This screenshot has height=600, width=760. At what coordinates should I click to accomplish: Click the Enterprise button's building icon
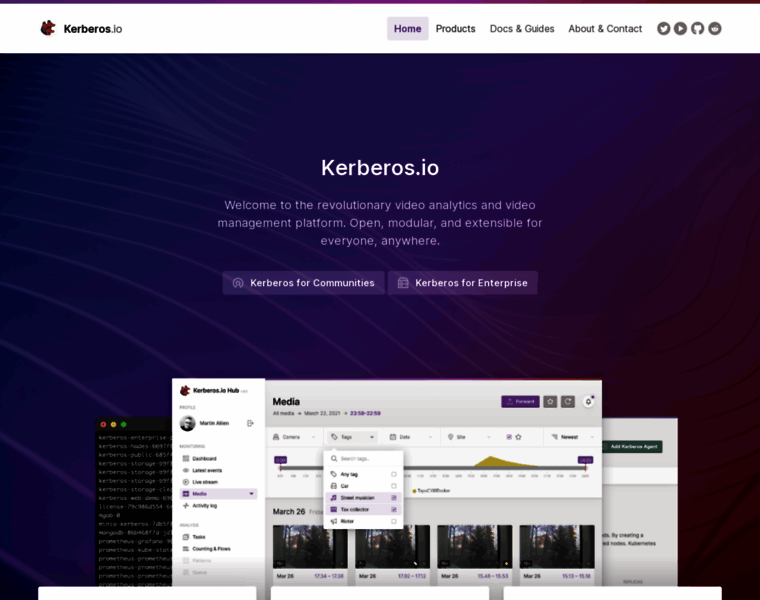click(403, 283)
